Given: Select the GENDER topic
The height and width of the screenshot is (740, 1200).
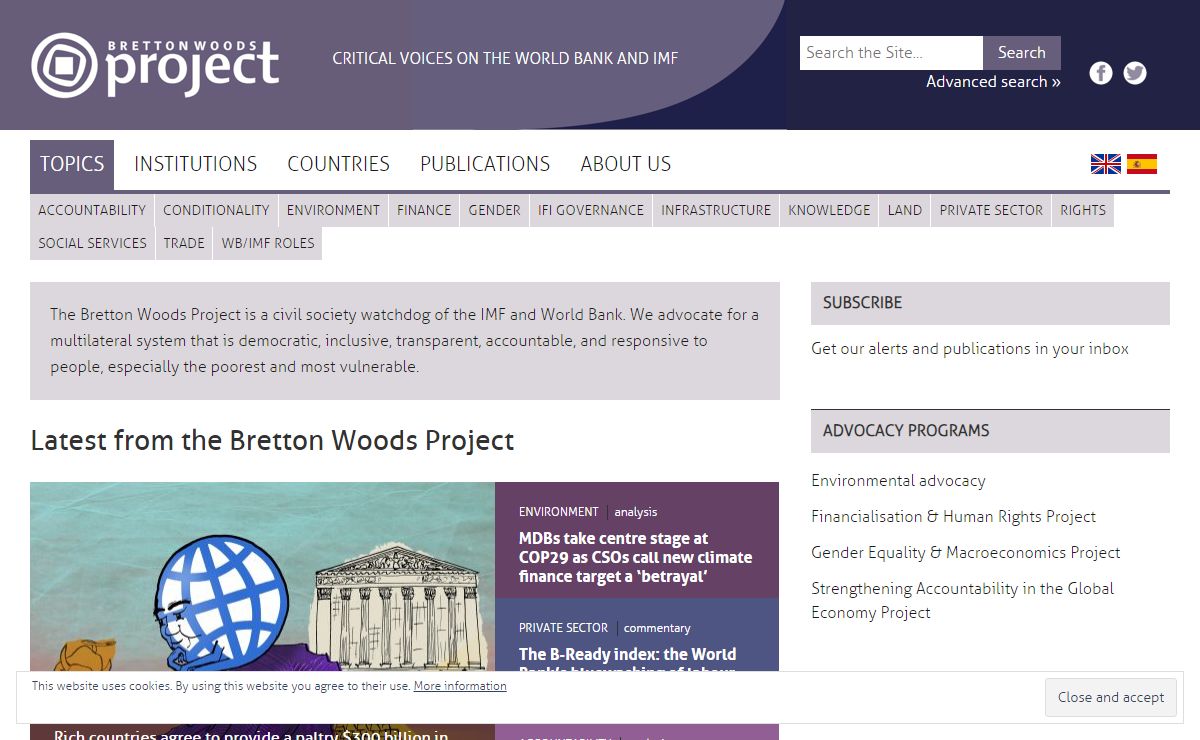Looking at the screenshot, I should (495, 210).
